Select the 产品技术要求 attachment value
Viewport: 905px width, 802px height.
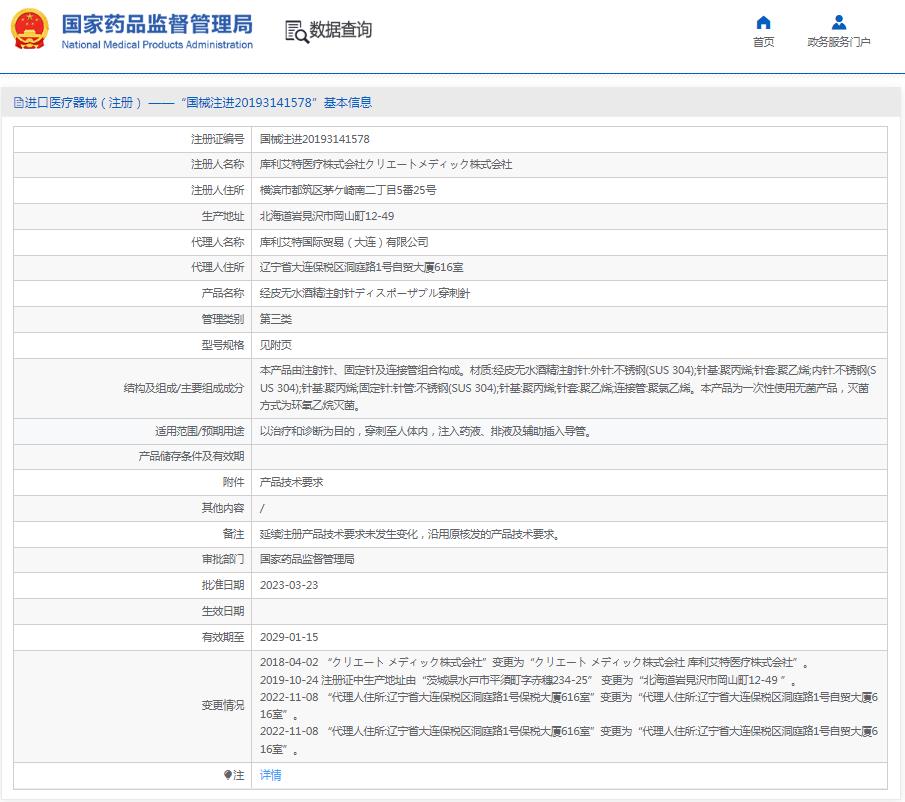(291, 482)
